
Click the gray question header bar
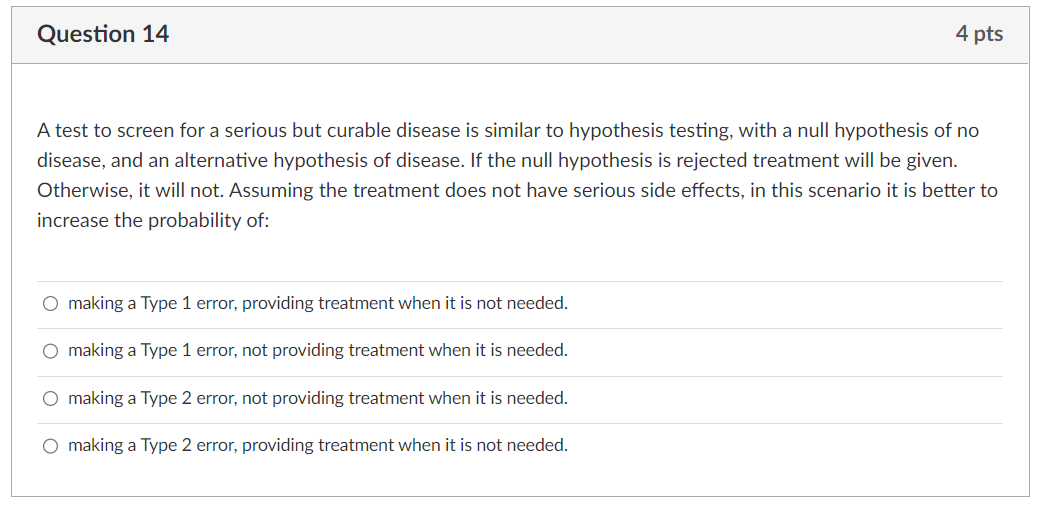pyautogui.click(x=520, y=35)
